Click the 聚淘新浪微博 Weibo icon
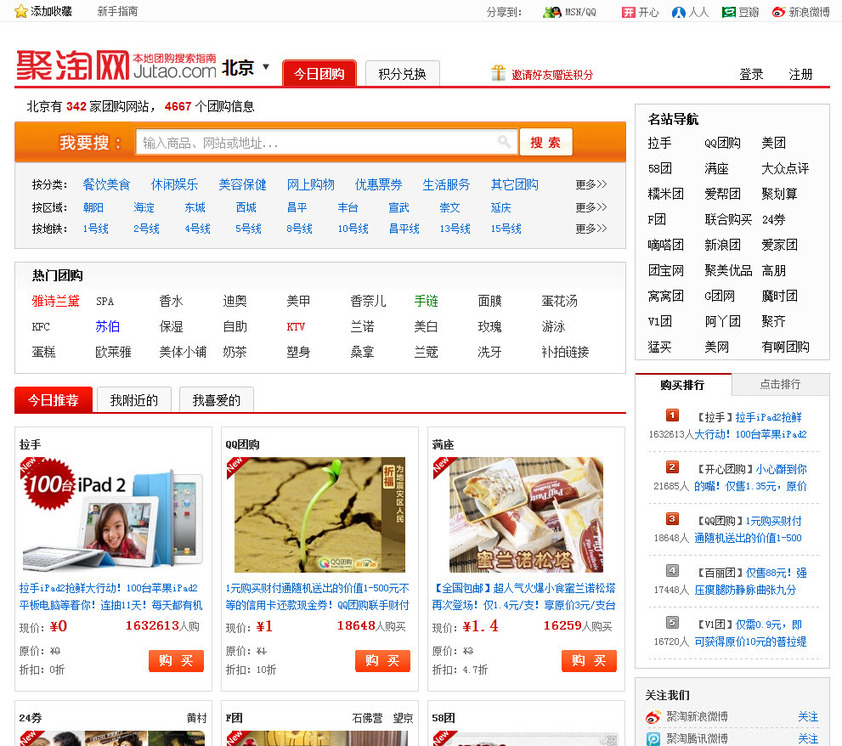Image resolution: width=842 pixels, height=746 pixels. click(653, 717)
